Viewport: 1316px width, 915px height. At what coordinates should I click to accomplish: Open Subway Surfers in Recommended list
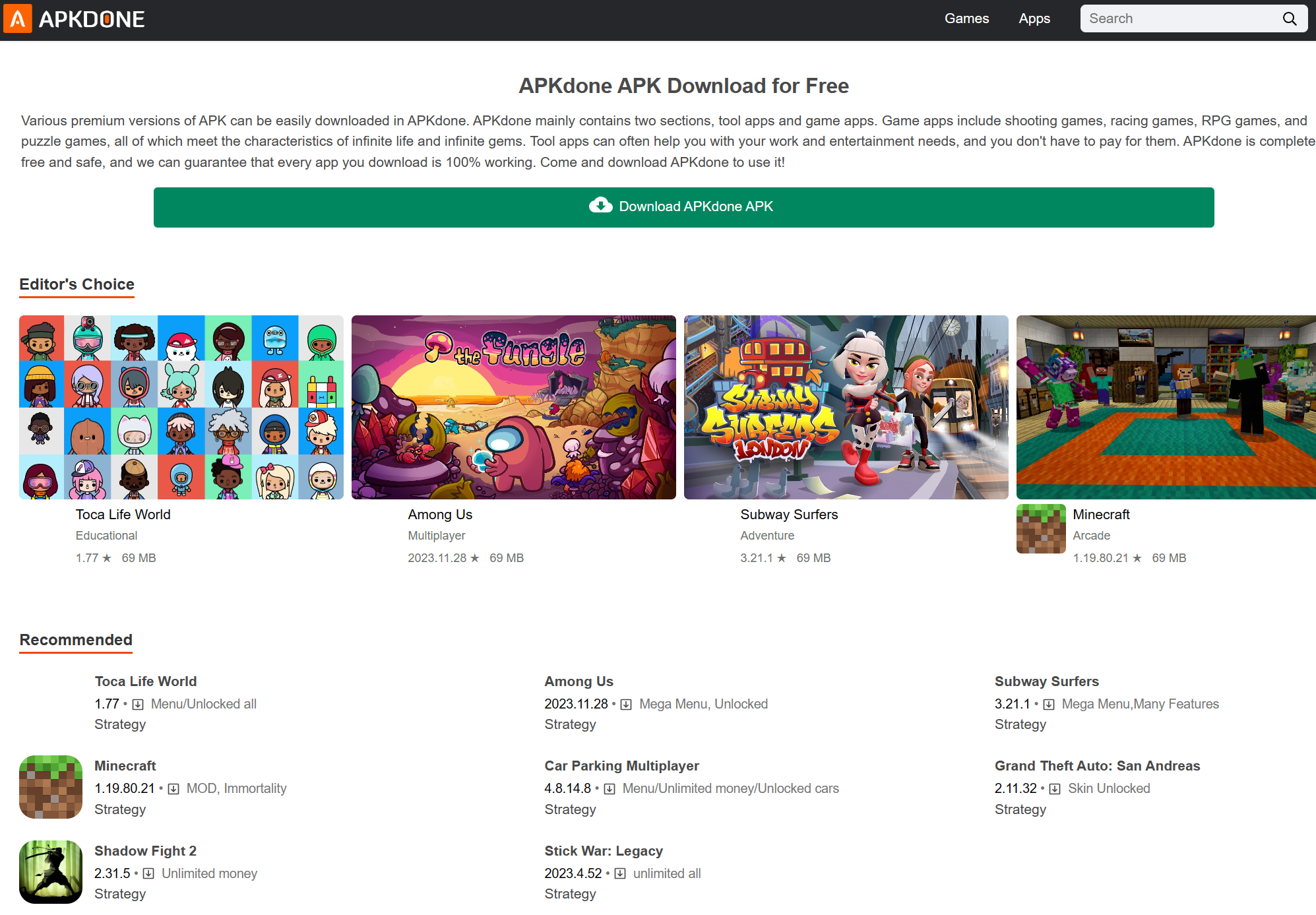(x=1046, y=681)
